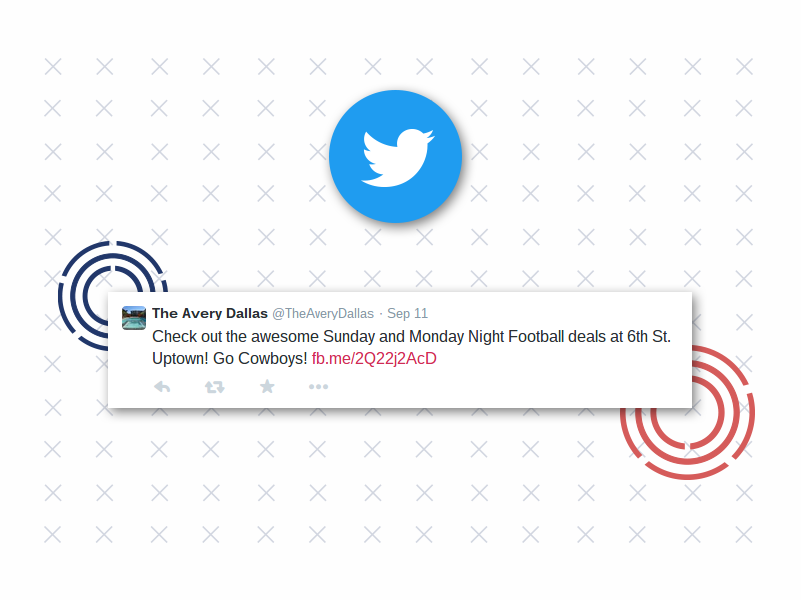Click the blue Twitter bird logo

click(x=395, y=156)
